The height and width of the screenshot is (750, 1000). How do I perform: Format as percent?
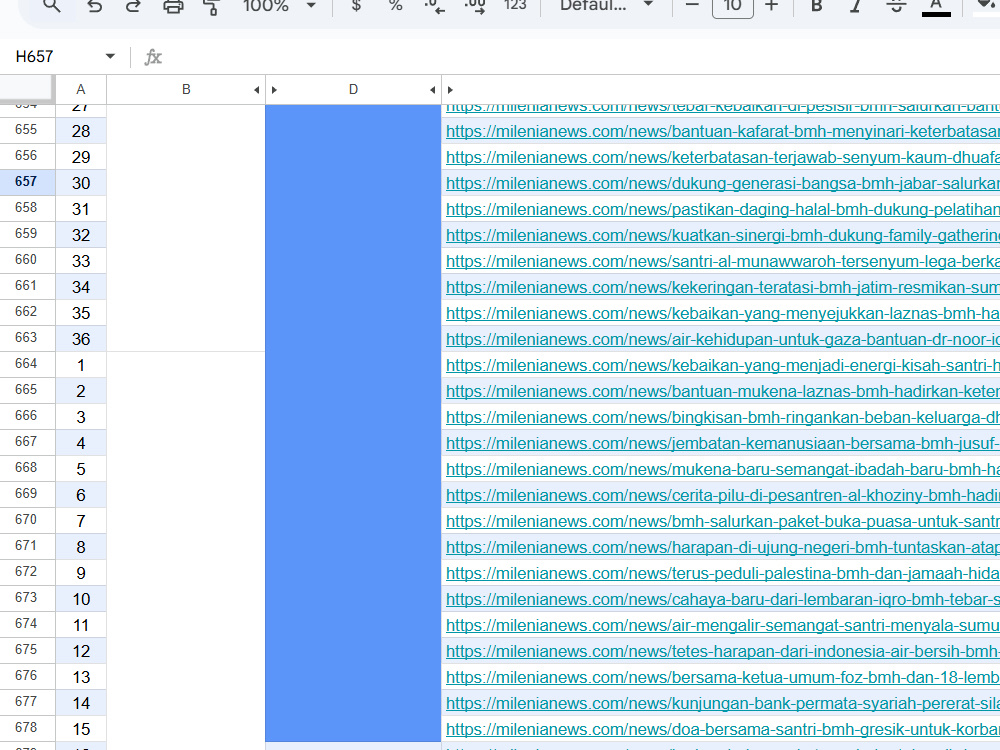395,6
